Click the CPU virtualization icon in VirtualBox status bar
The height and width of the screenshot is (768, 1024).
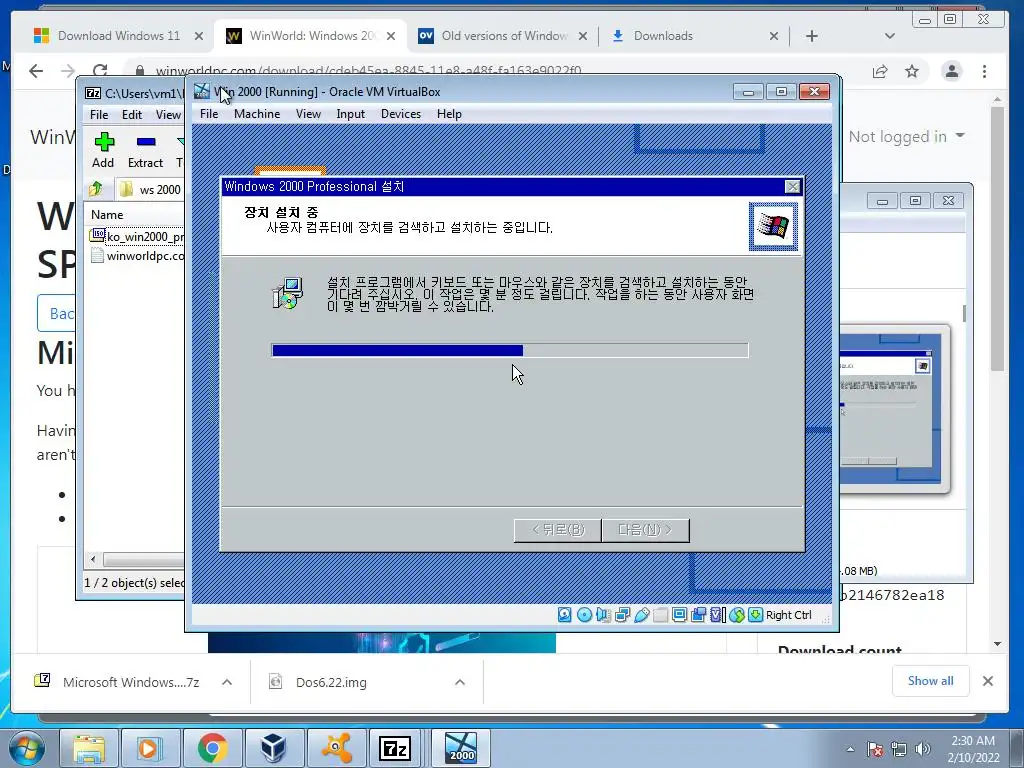(718, 615)
